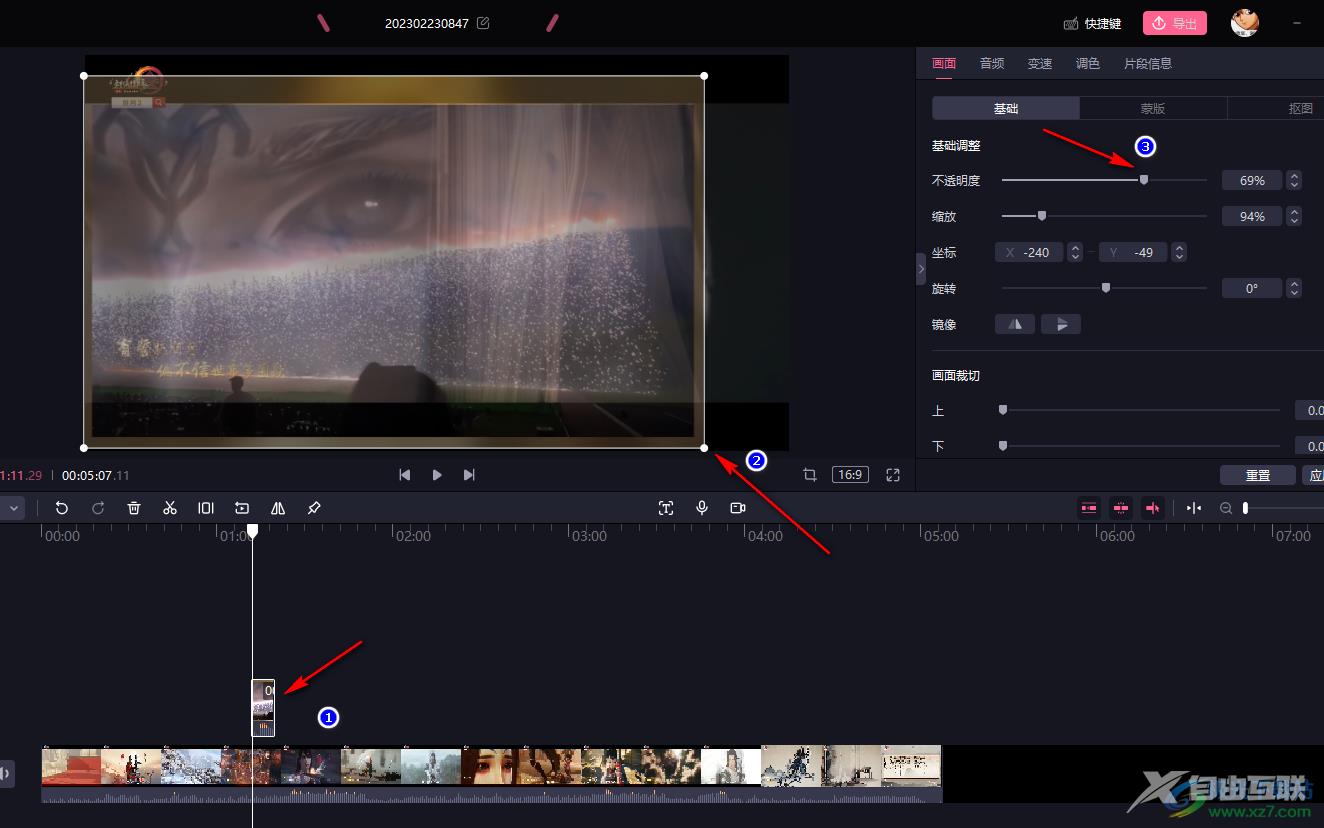Open the timeline tool dropdown chevron
This screenshot has height=828, width=1324.
click(14, 508)
